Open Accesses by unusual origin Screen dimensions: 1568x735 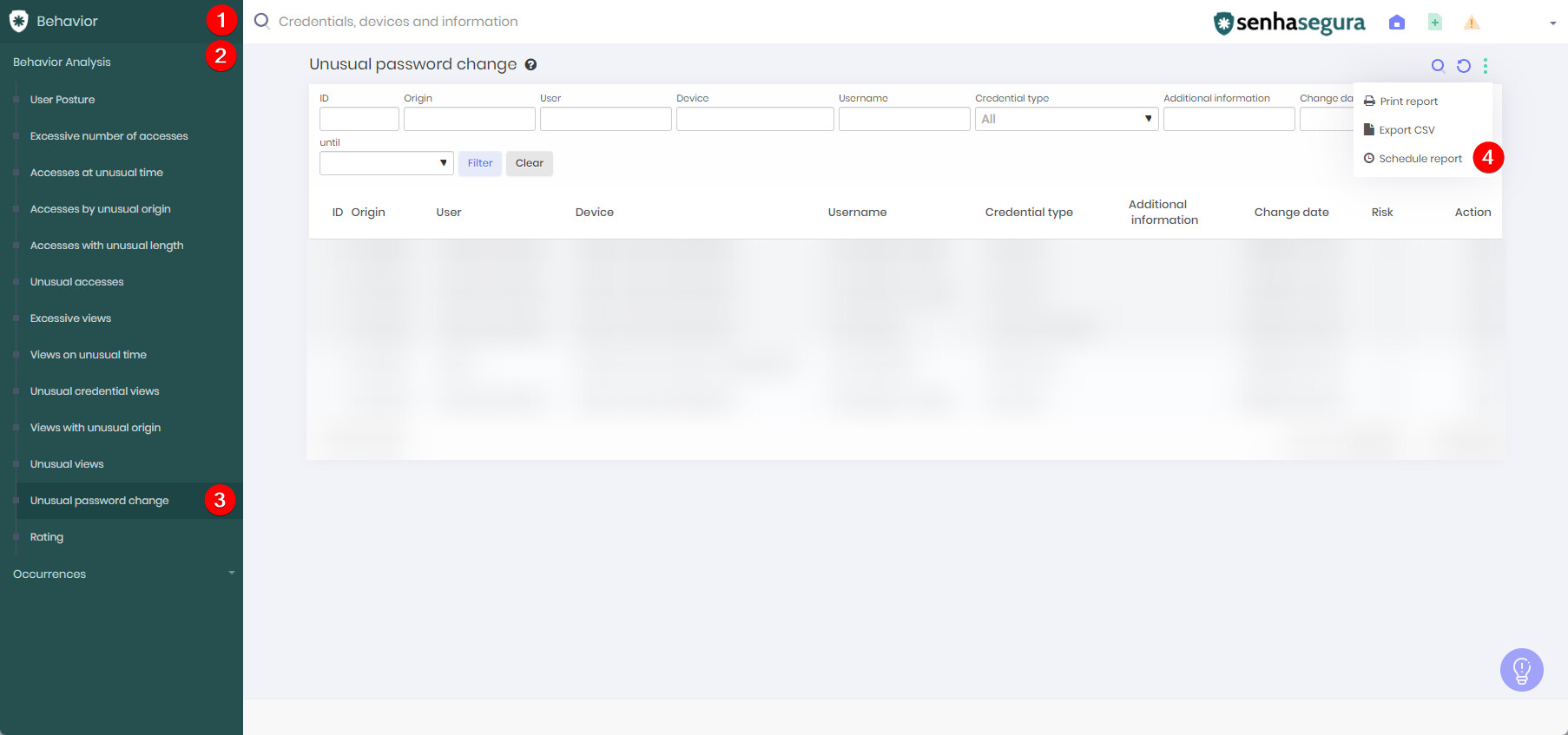(101, 209)
